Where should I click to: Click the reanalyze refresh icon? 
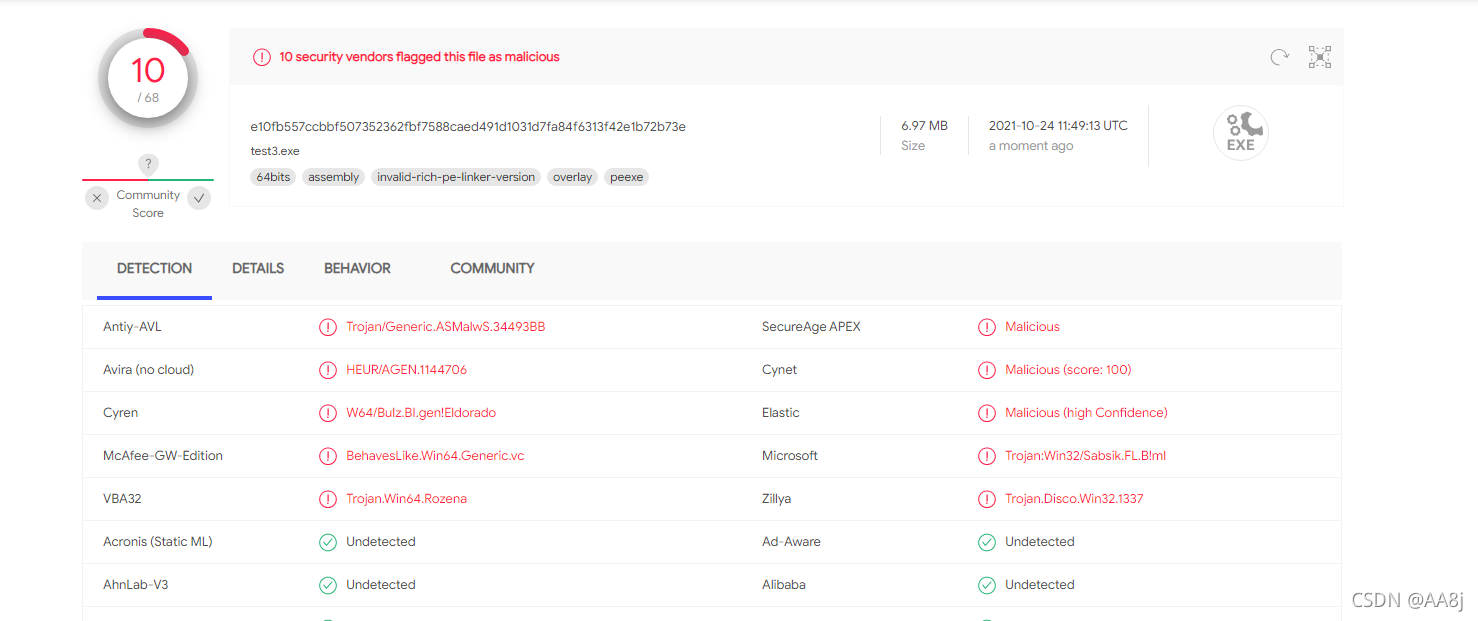(x=1279, y=57)
